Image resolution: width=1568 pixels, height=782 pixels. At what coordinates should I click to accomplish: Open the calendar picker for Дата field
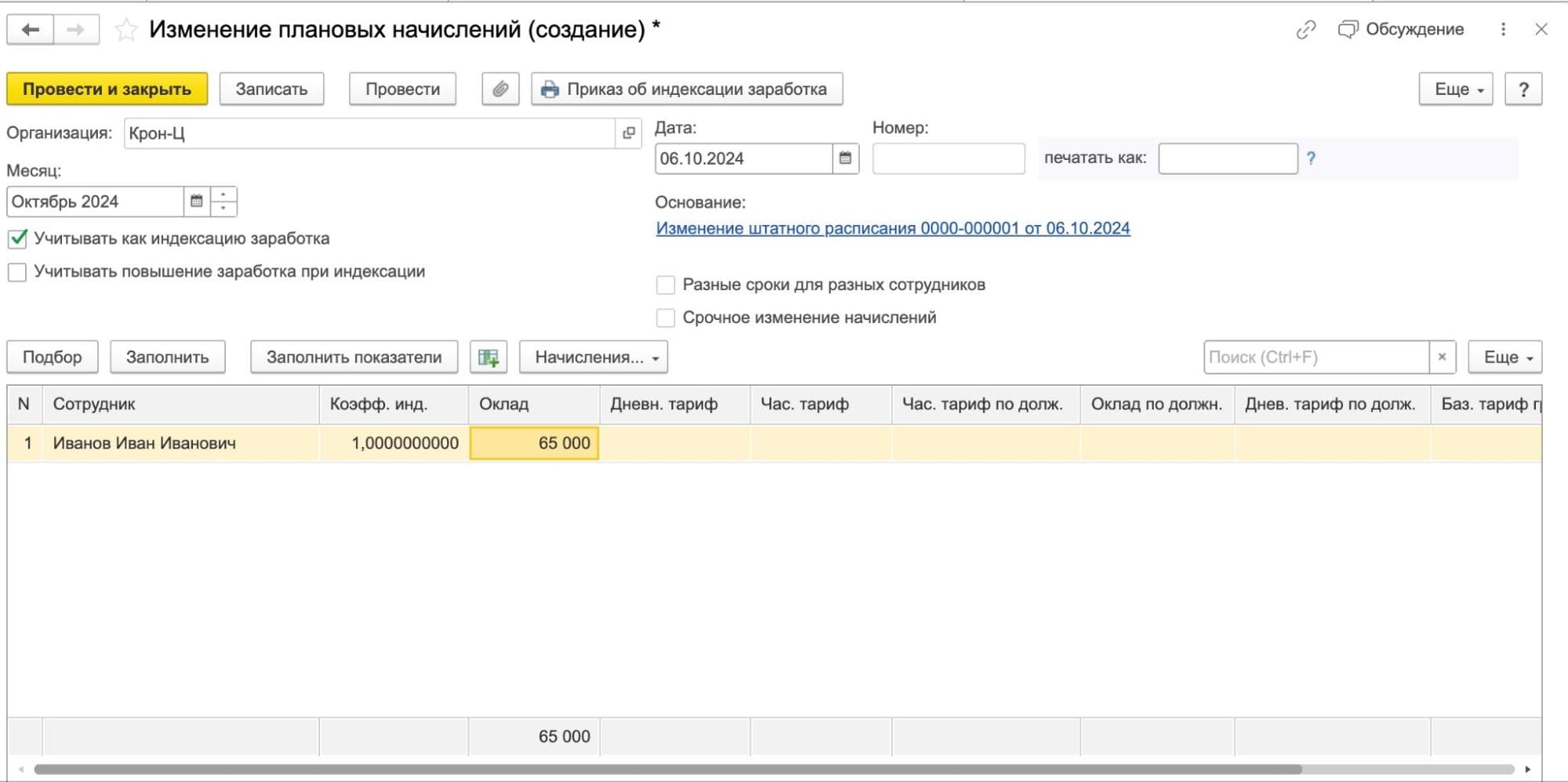point(845,158)
